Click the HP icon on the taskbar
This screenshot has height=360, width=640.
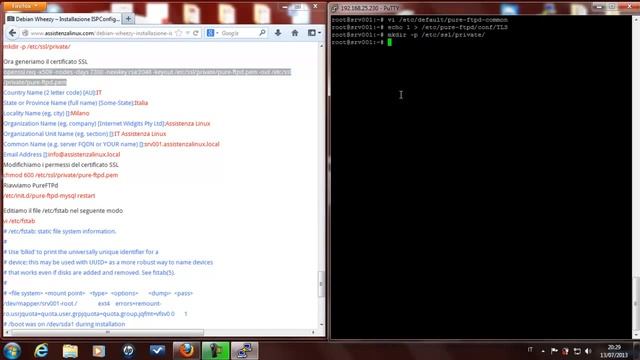click(x=128, y=351)
